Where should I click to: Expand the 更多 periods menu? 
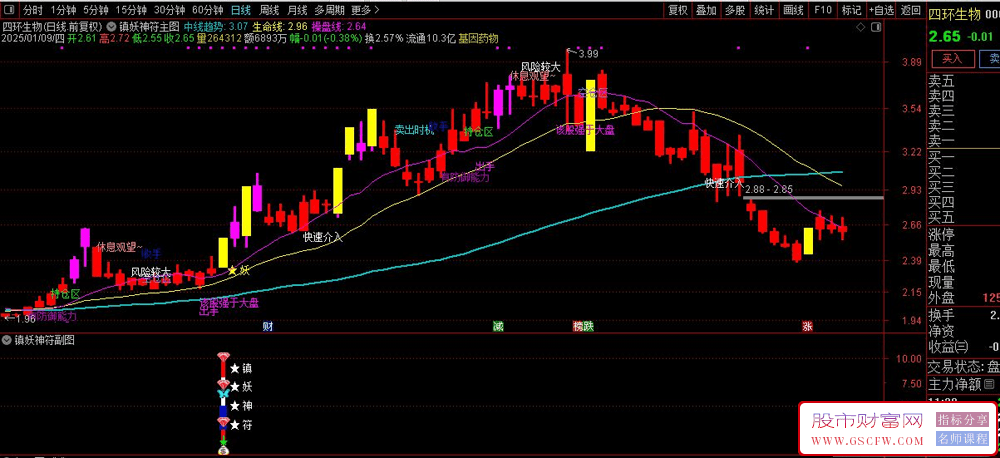click(365, 10)
